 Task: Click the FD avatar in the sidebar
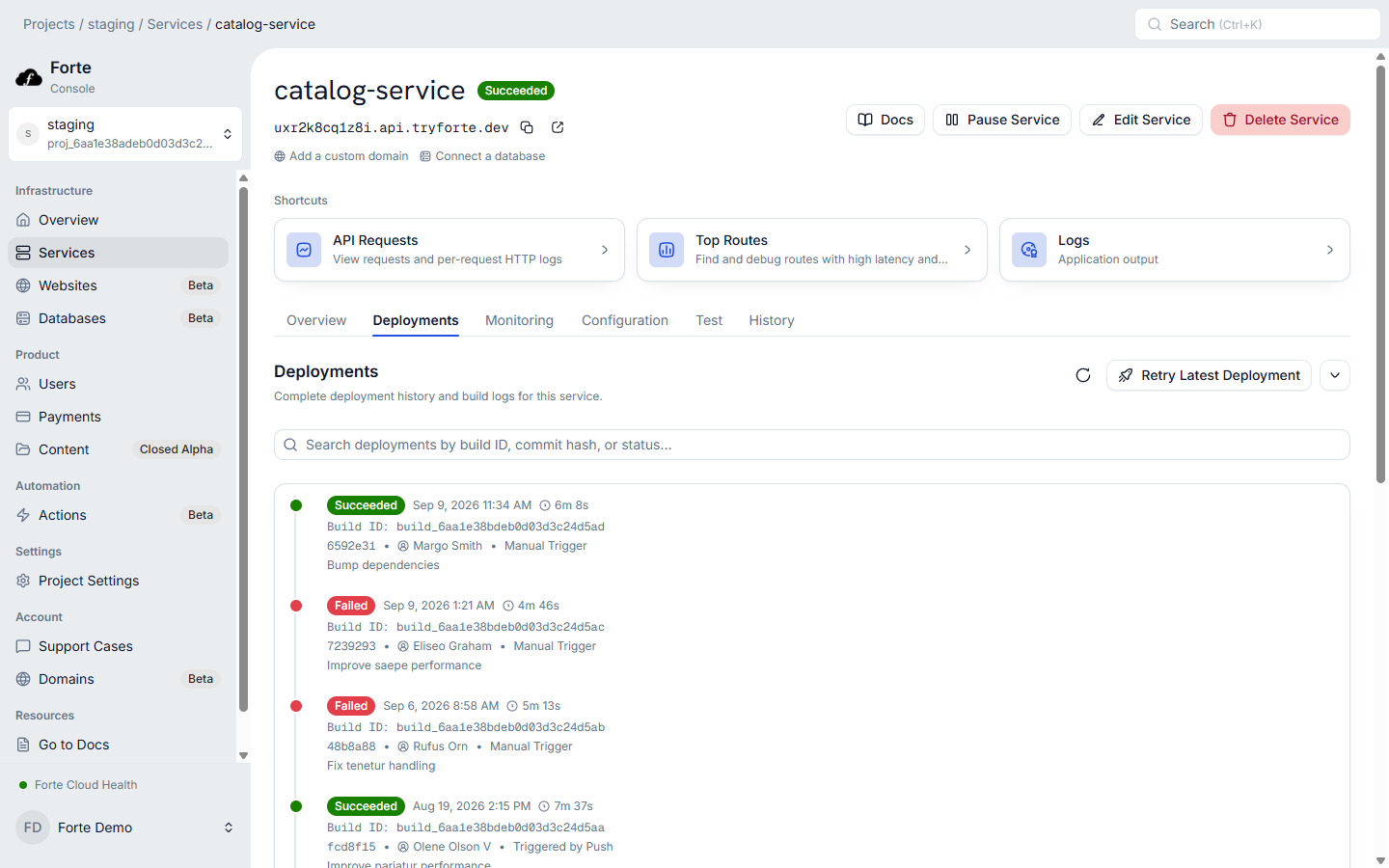click(x=33, y=827)
